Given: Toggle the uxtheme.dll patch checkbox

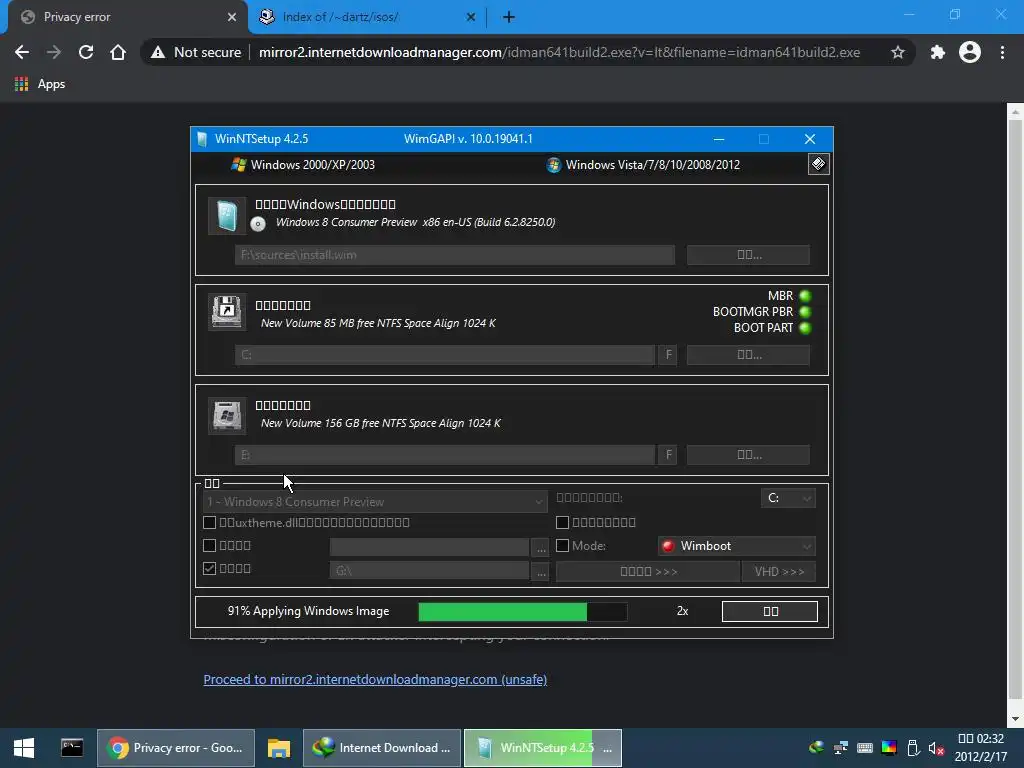Looking at the screenshot, I should [210, 522].
